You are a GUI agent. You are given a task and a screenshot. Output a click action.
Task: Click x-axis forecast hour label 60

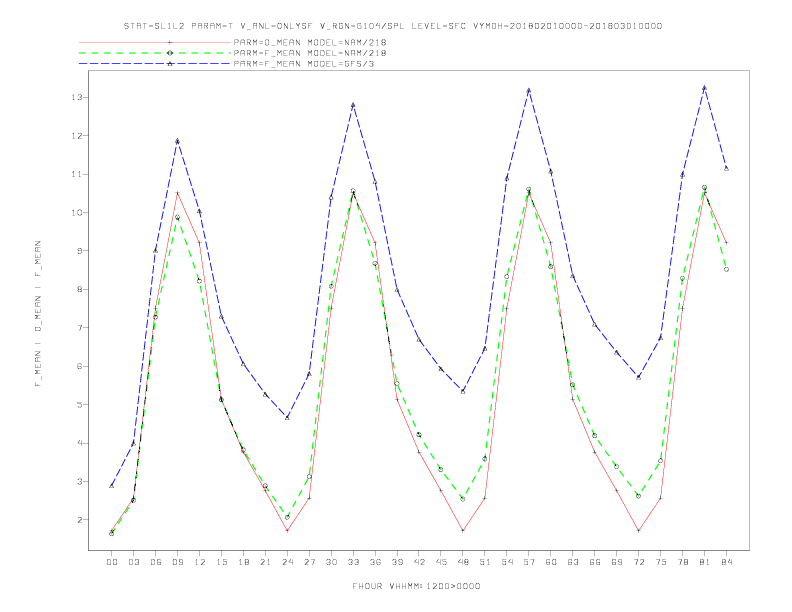(551, 562)
